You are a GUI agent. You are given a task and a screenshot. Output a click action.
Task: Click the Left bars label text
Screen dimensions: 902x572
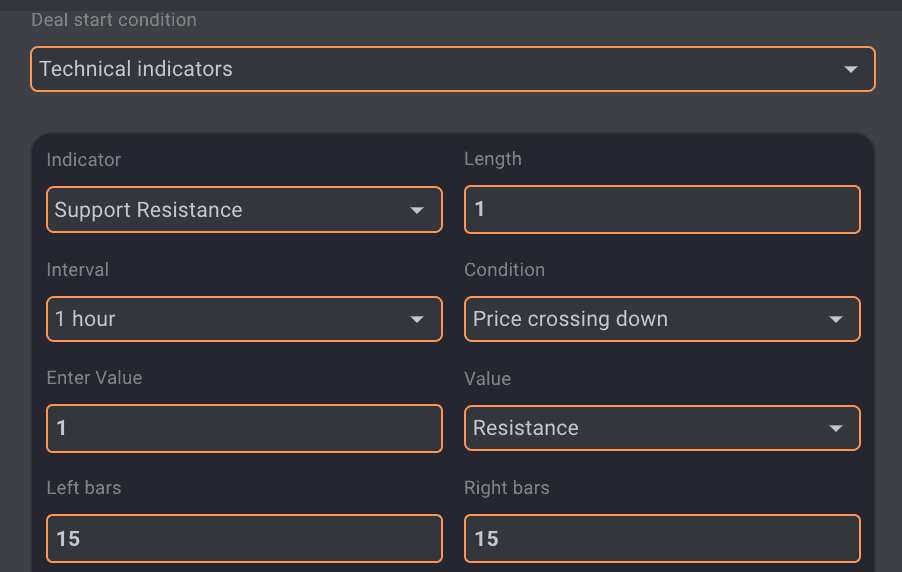pos(84,488)
